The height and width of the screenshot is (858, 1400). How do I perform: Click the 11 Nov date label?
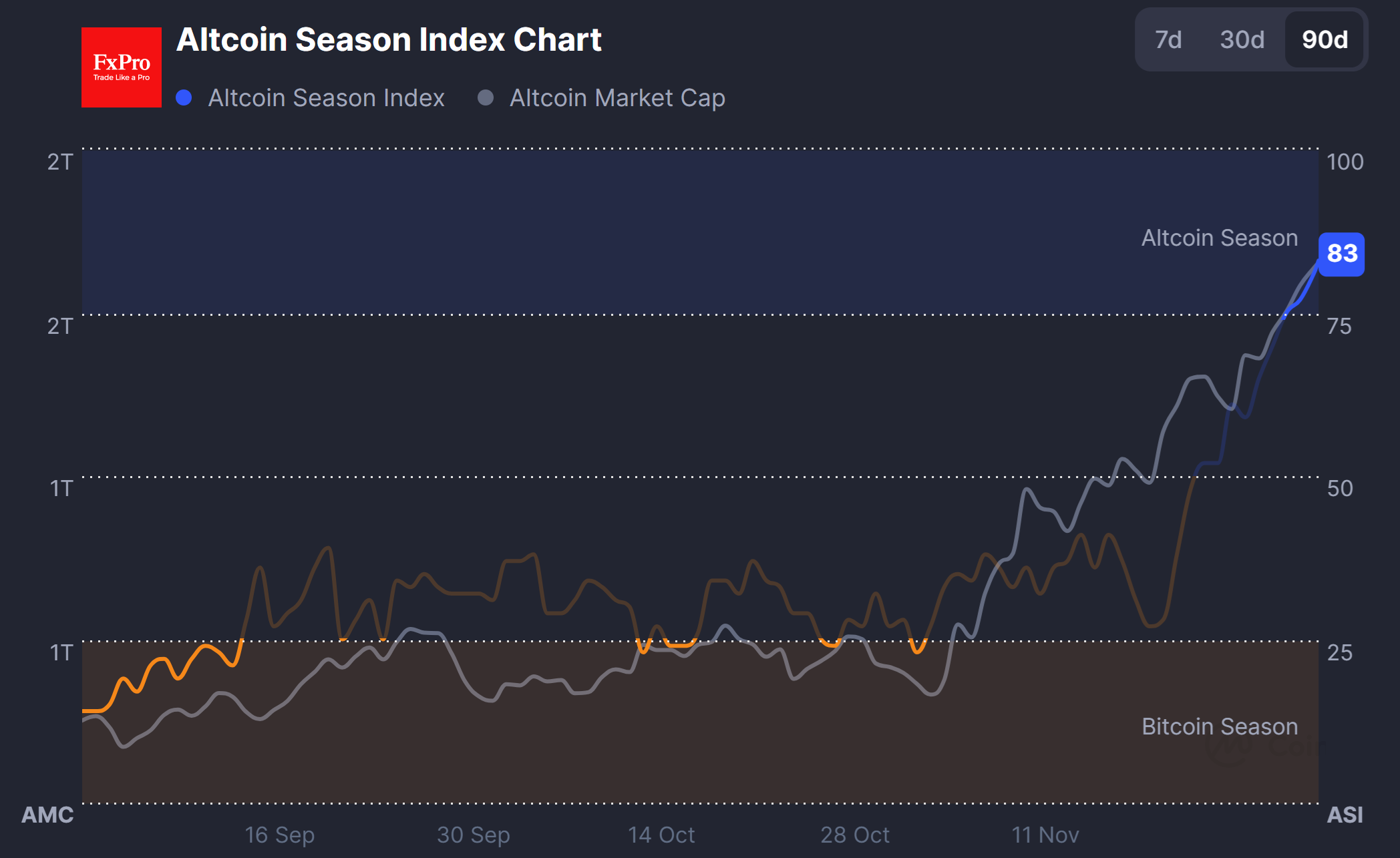[x=1045, y=835]
